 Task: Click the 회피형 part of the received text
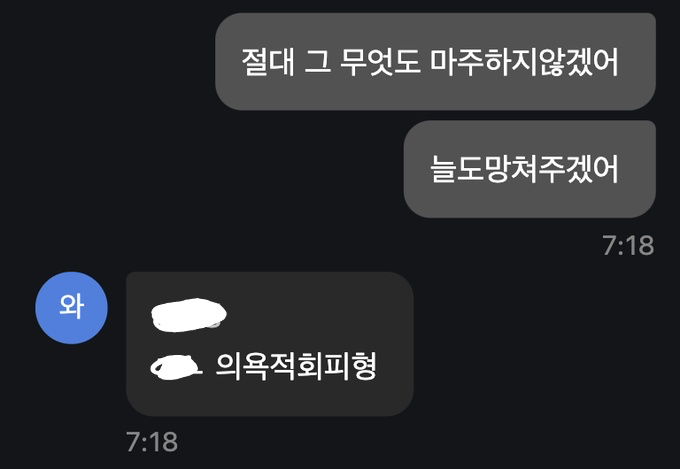(x=337, y=367)
